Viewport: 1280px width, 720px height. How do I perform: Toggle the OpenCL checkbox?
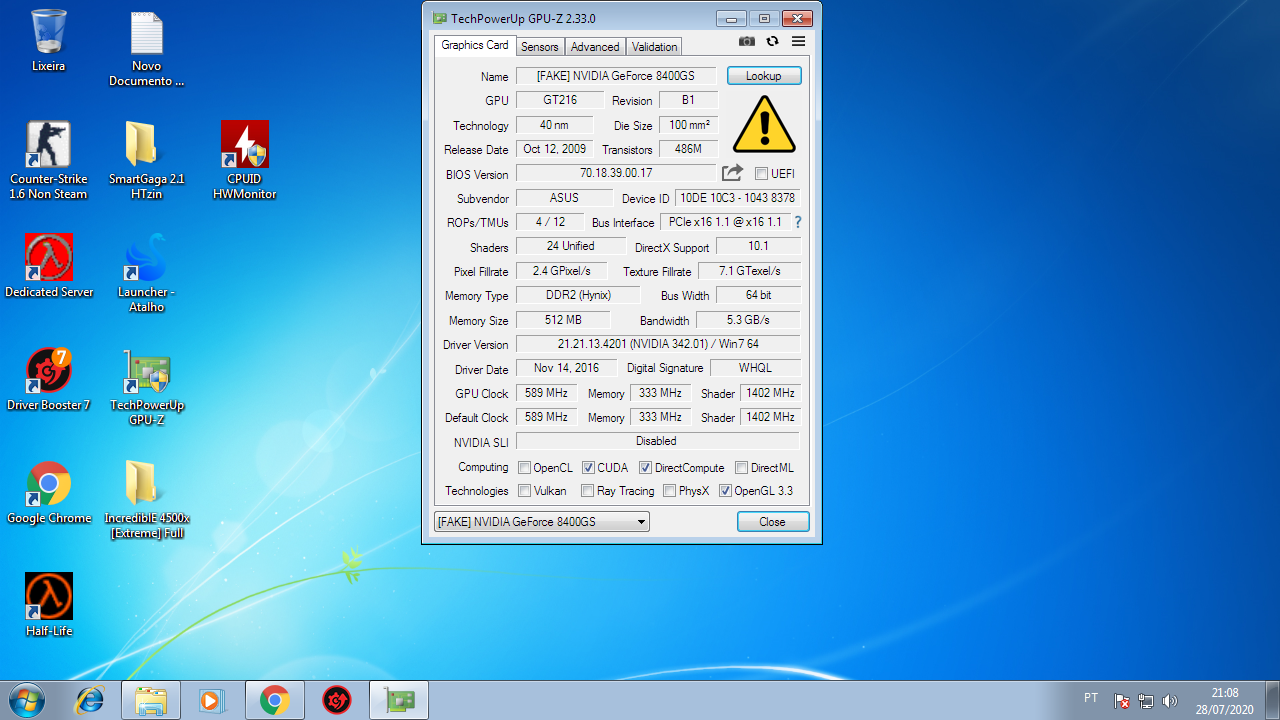click(x=524, y=468)
